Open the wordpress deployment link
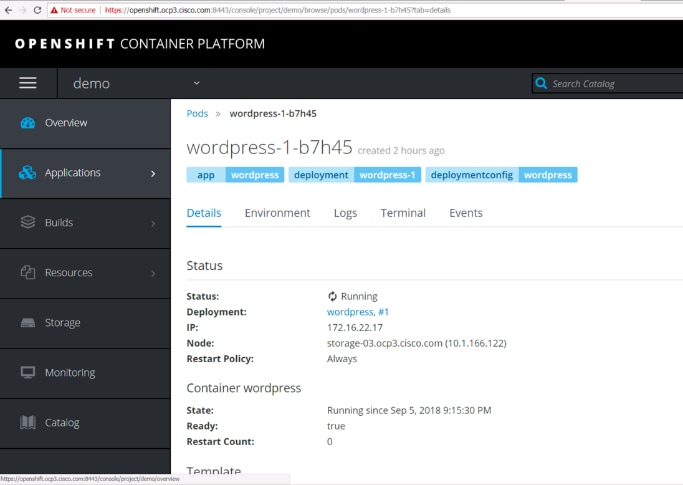 pos(350,312)
